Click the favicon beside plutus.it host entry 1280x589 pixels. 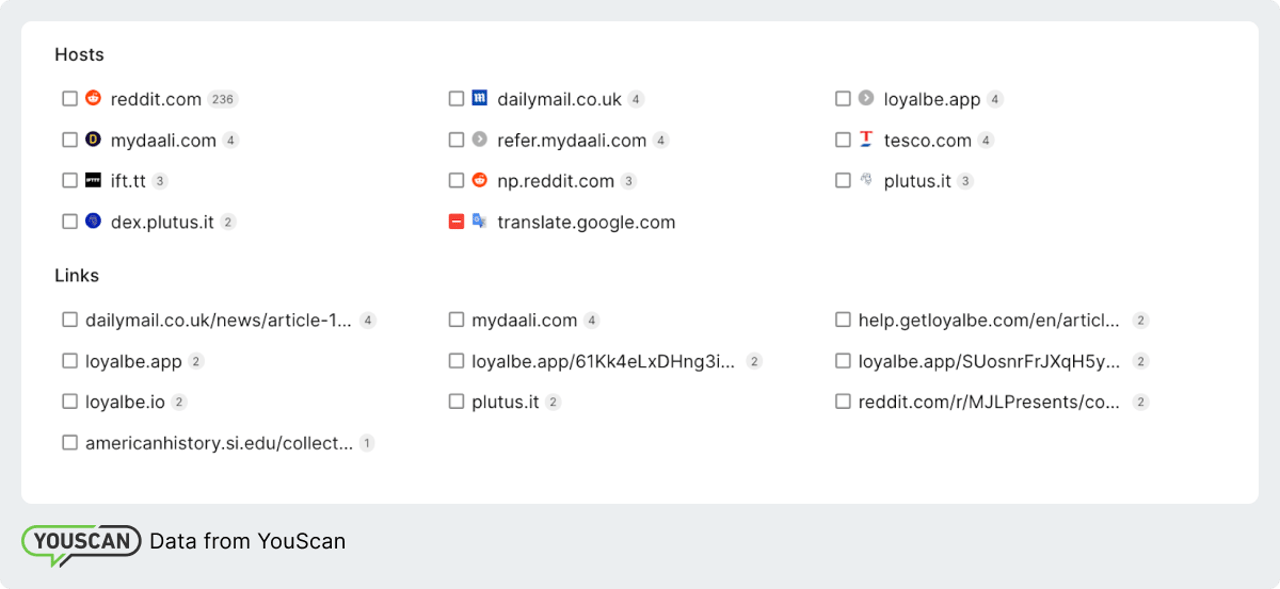tap(866, 180)
